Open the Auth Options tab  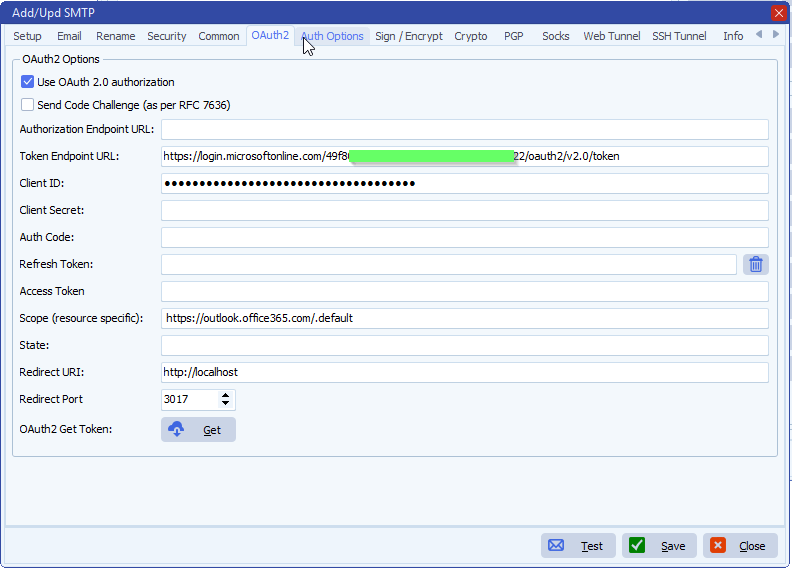point(332,36)
